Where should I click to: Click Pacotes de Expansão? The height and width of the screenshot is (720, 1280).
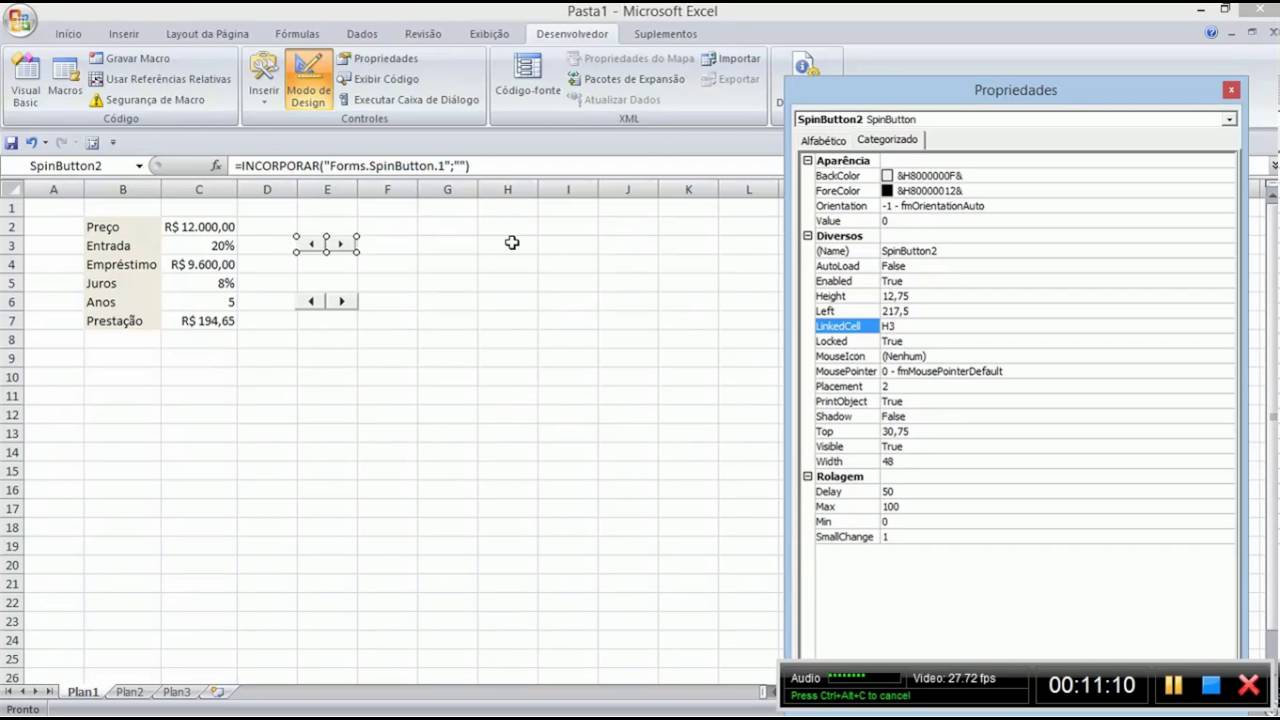(626, 79)
